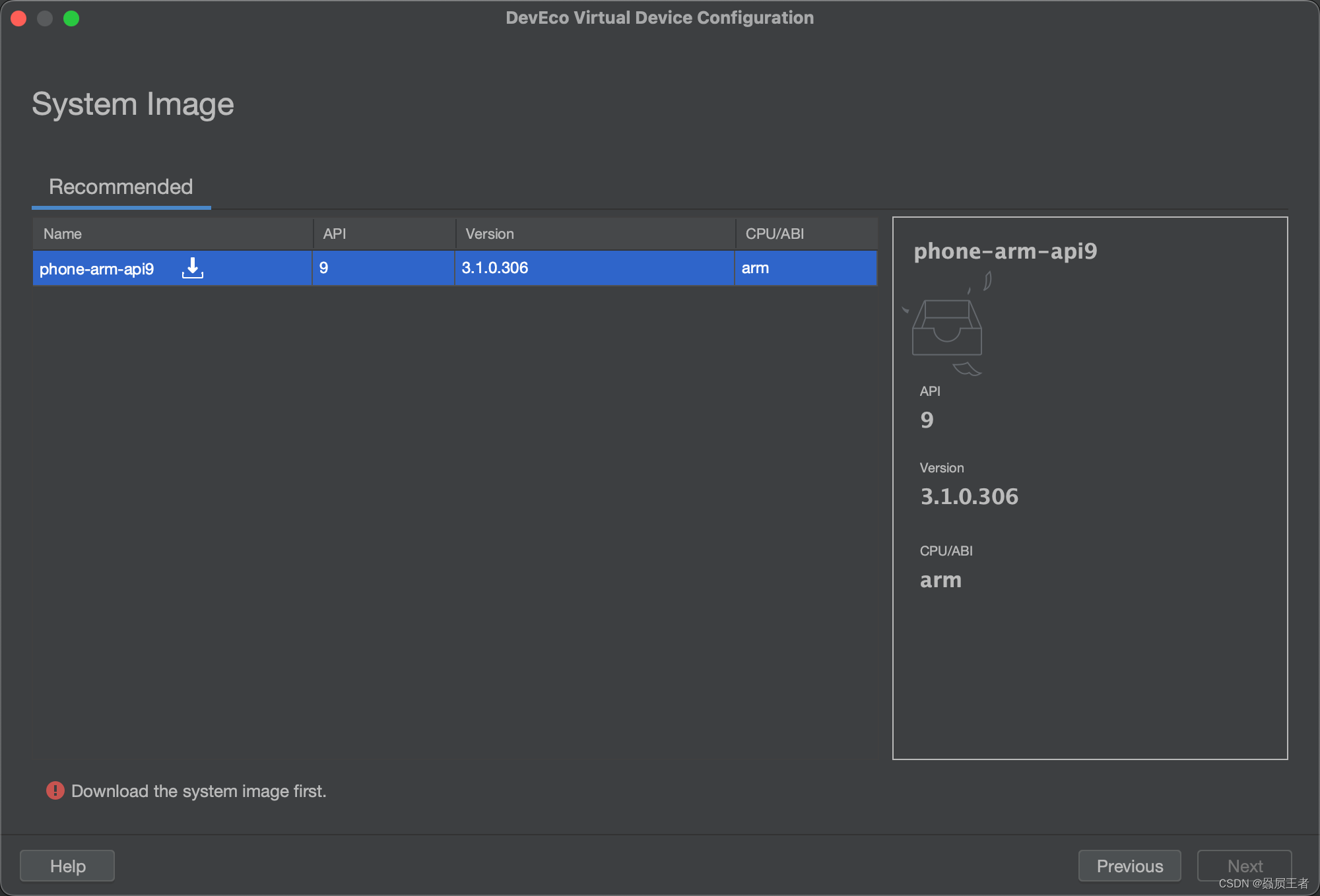Click the API 9 cell in the table row

tap(324, 268)
